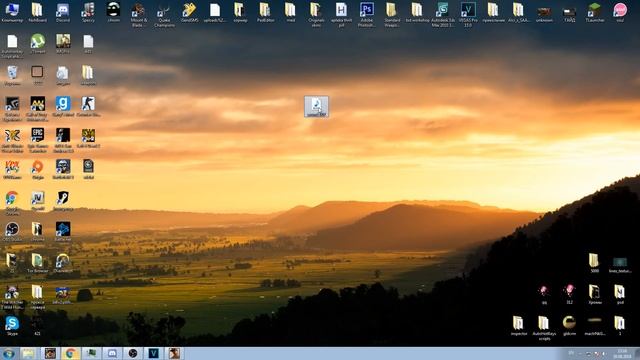Launch Garry's Mod shortcut
640x360 pixels.
point(63,107)
